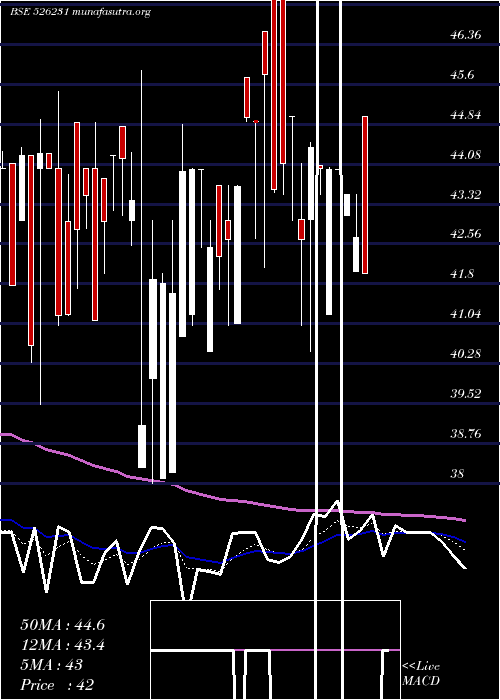The image size is (500, 700).
Task: Click the white candlestick bottoming near 38.3
Action: 142,446
